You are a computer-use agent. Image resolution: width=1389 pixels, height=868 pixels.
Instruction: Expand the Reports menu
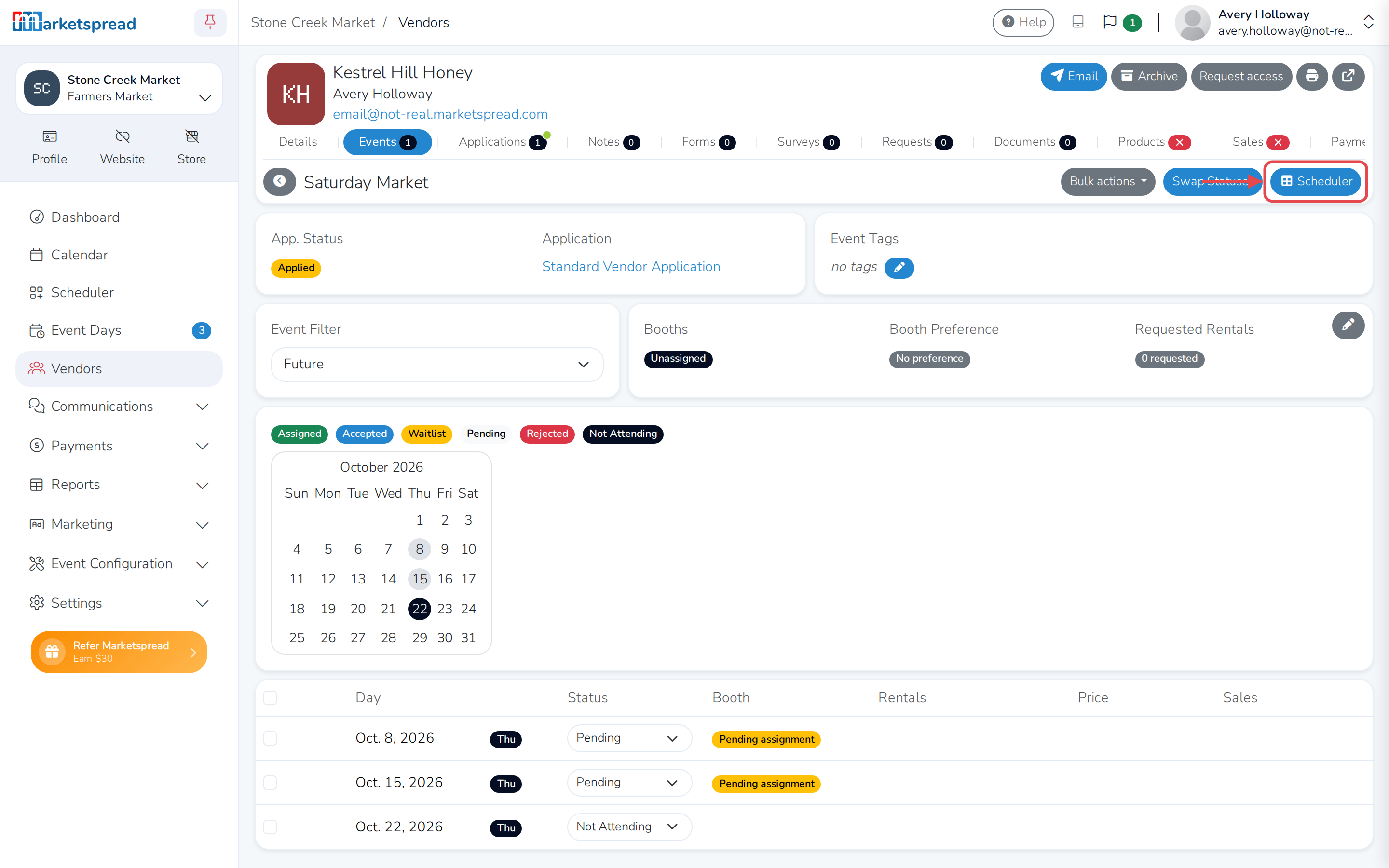tap(119, 485)
